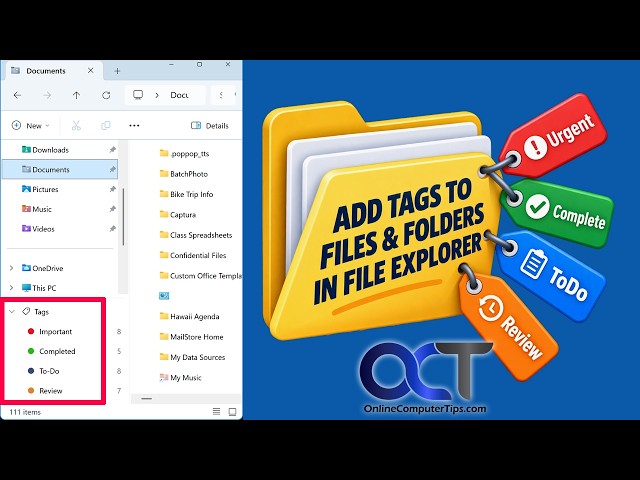The height and width of the screenshot is (480, 640).
Task: Expand the This PC tree node
Action: pos(11,288)
